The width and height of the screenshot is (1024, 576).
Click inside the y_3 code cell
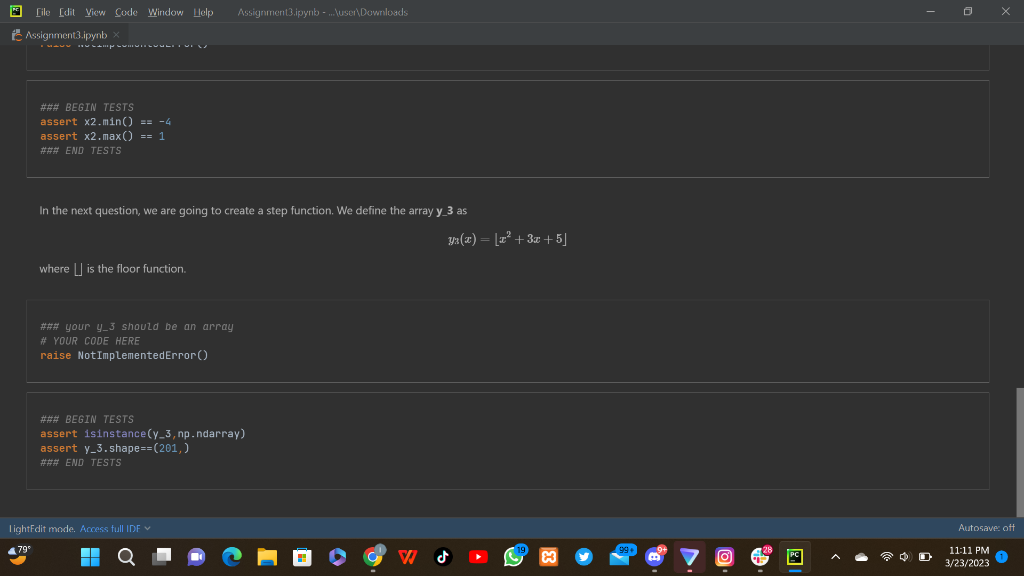coord(300,341)
